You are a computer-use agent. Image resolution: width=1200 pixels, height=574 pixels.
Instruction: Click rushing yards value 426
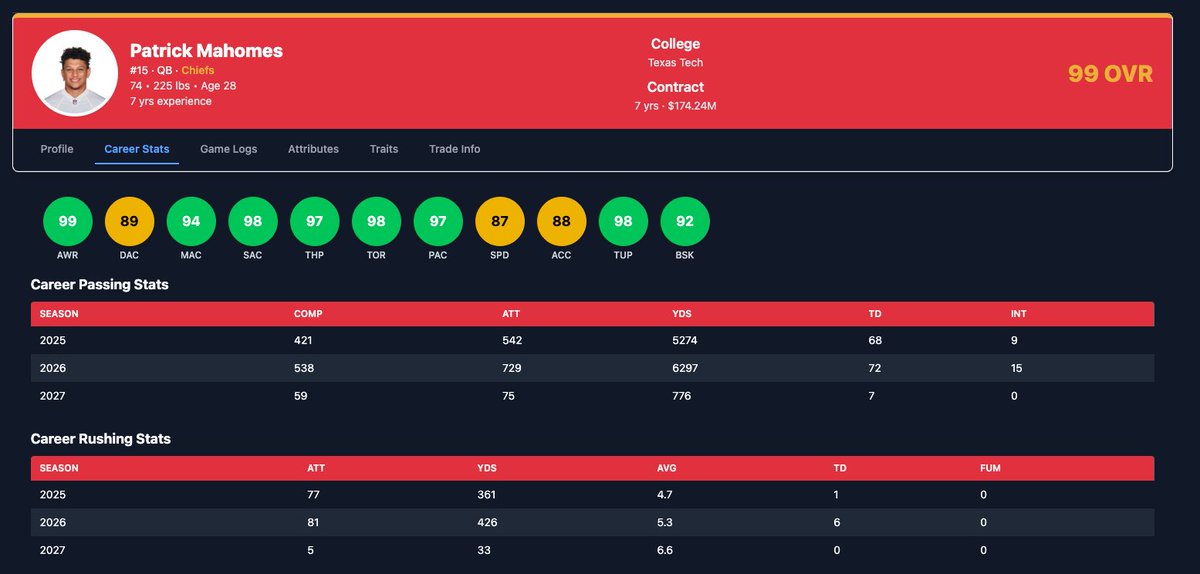488,522
